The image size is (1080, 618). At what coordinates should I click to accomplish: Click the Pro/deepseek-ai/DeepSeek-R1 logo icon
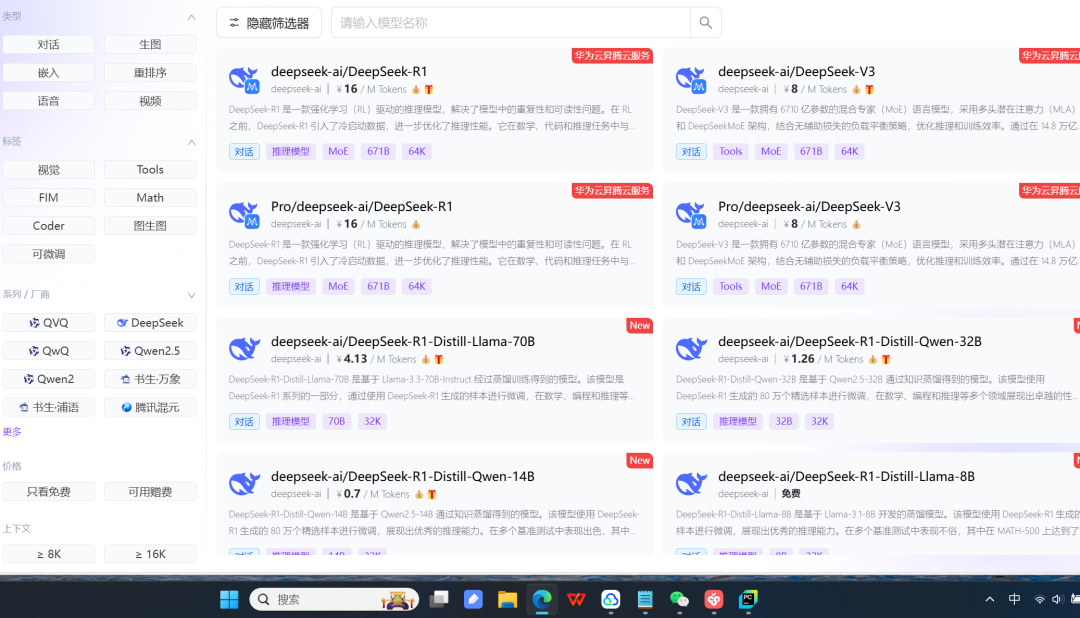tap(244, 214)
